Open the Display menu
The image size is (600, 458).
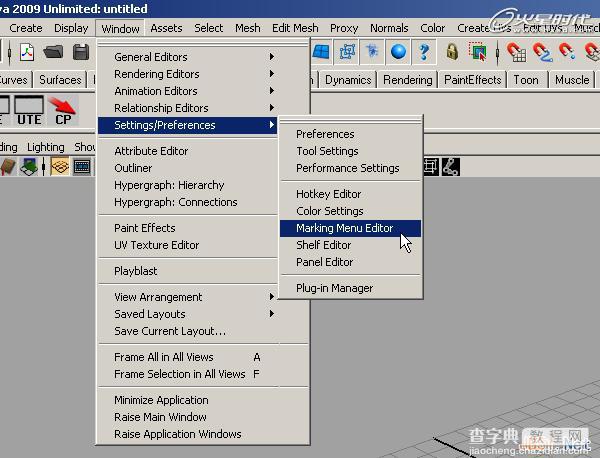71,28
